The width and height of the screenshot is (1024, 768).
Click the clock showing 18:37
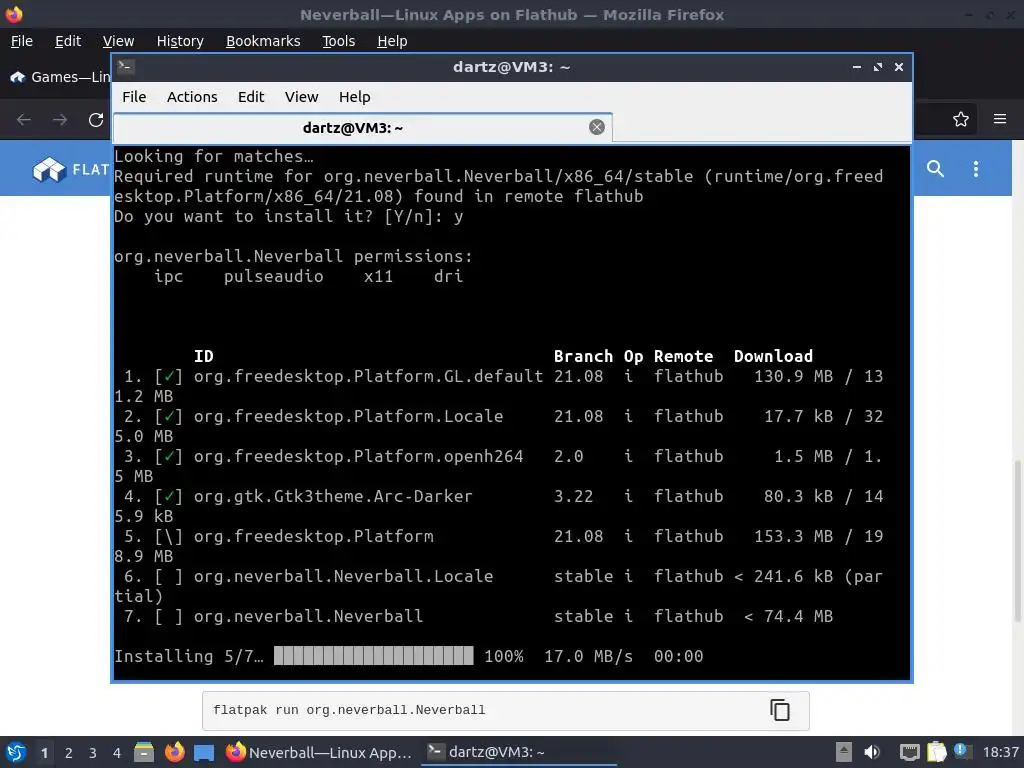click(1000, 752)
